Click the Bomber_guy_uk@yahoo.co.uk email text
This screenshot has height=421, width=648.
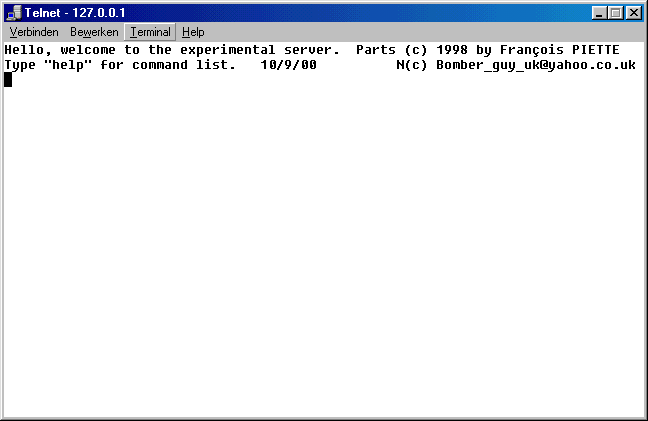(x=536, y=65)
